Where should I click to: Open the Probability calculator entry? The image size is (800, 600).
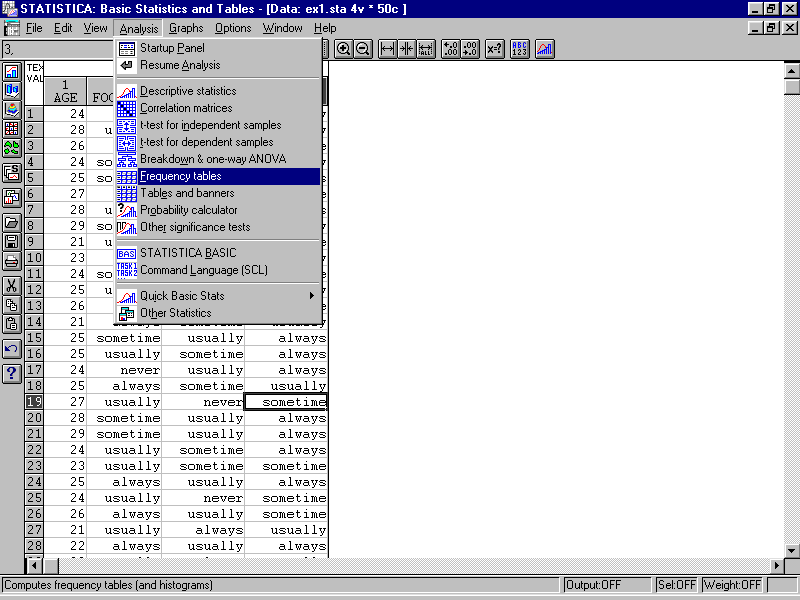218,210
